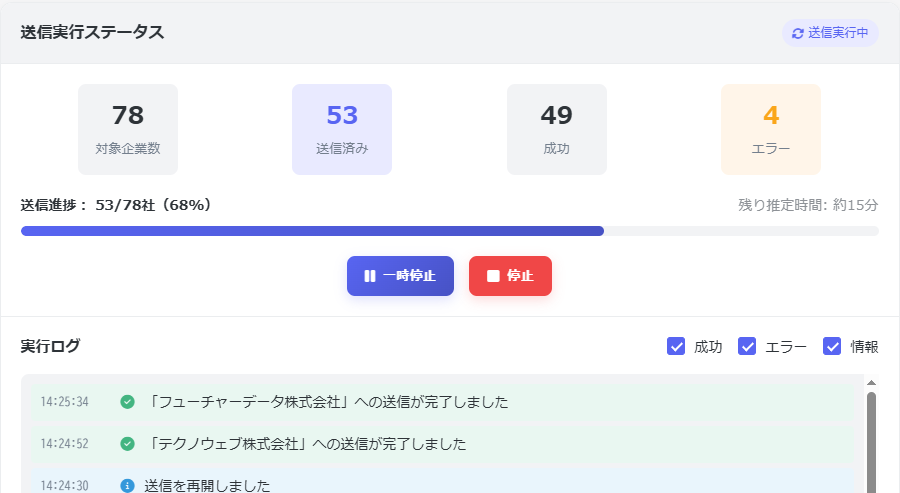
Task: Disable the 情報 log filter checkbox
Action: click(832, 346)
